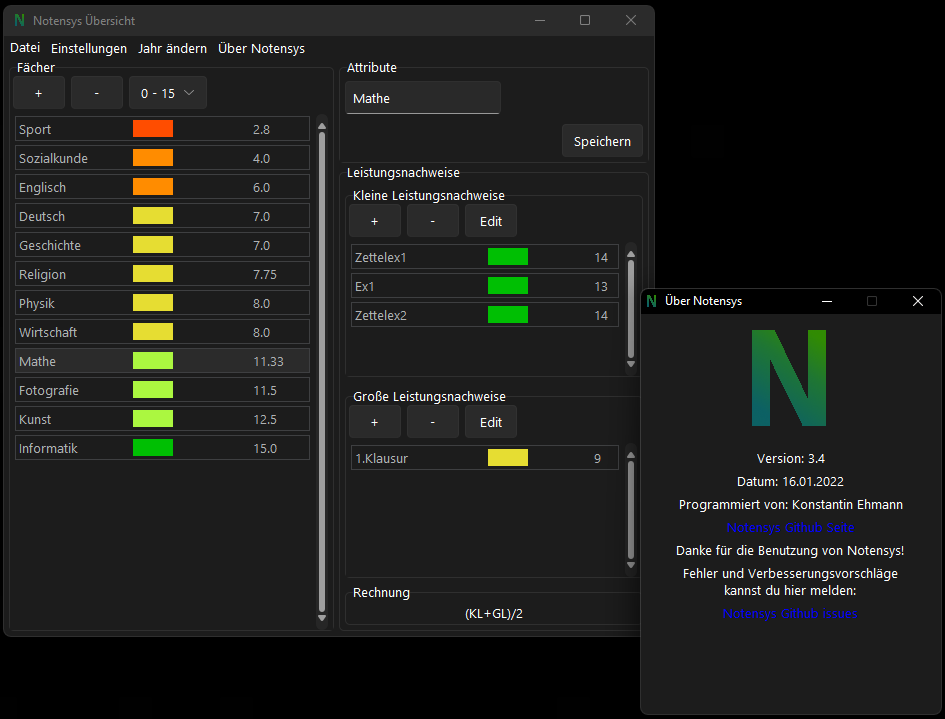
Task: Open the Notensys Github issues link
Action: (x=790, y=614)
